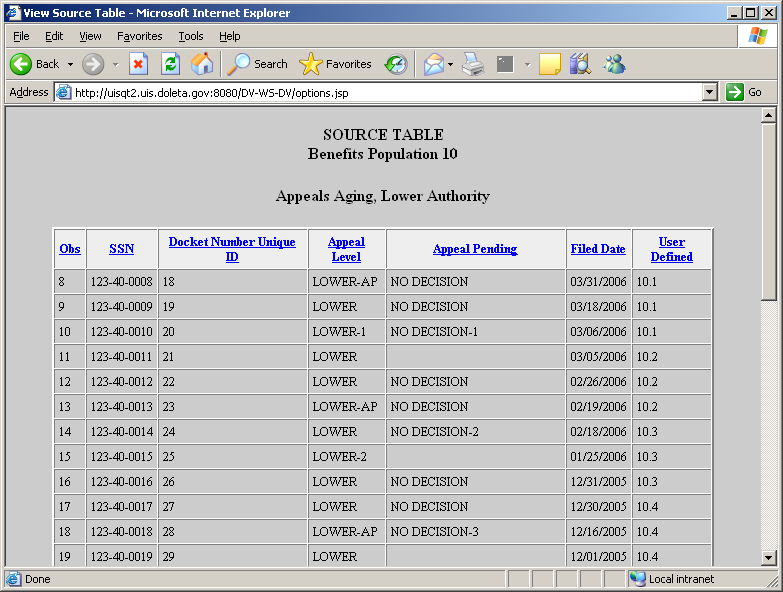Open the Search pane button
Image resolution: width=783 pixels, height=592 pixels.
(258, 64)
